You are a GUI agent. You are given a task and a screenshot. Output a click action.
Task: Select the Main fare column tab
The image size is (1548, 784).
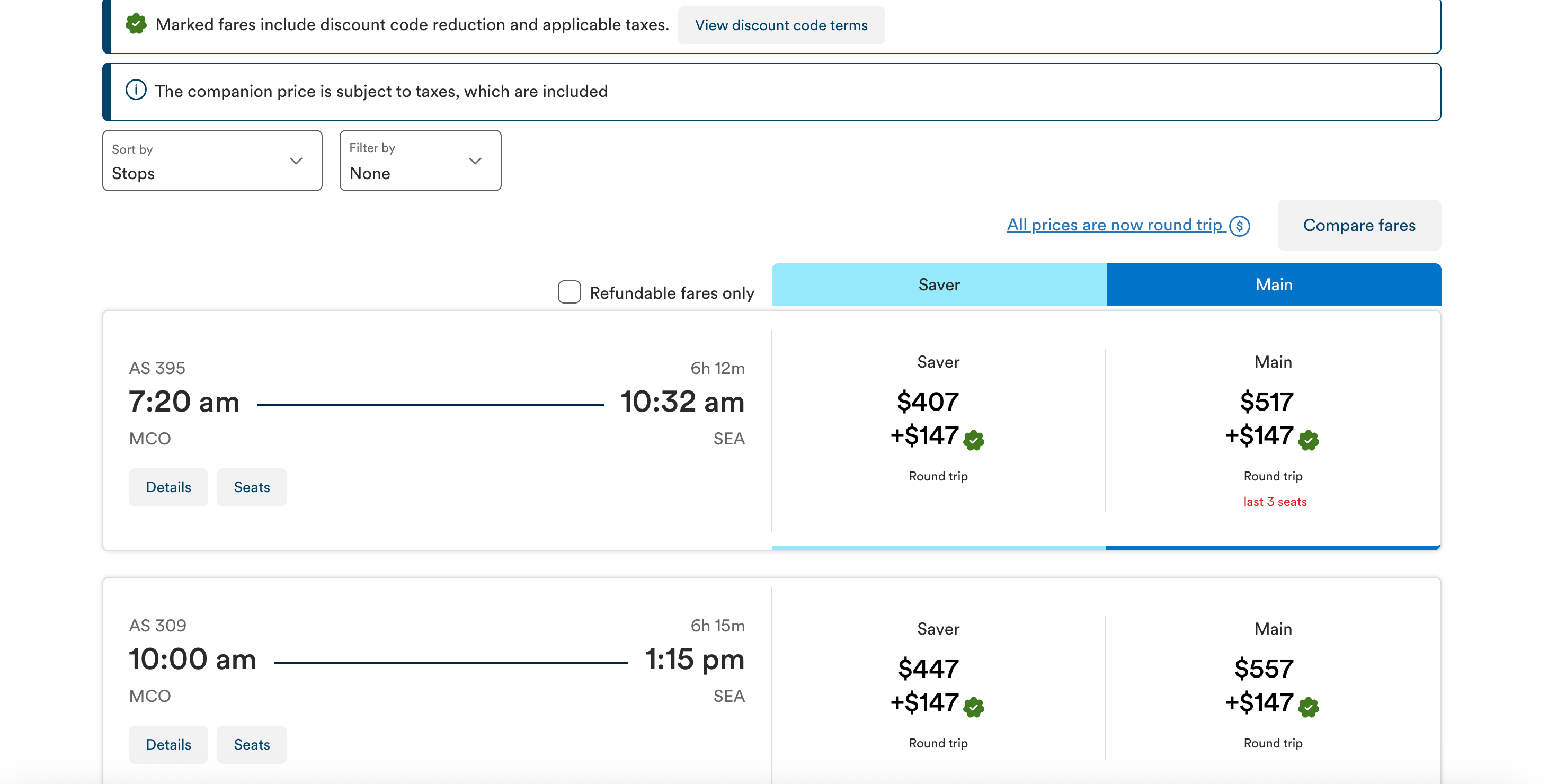tap(1273, 284)
